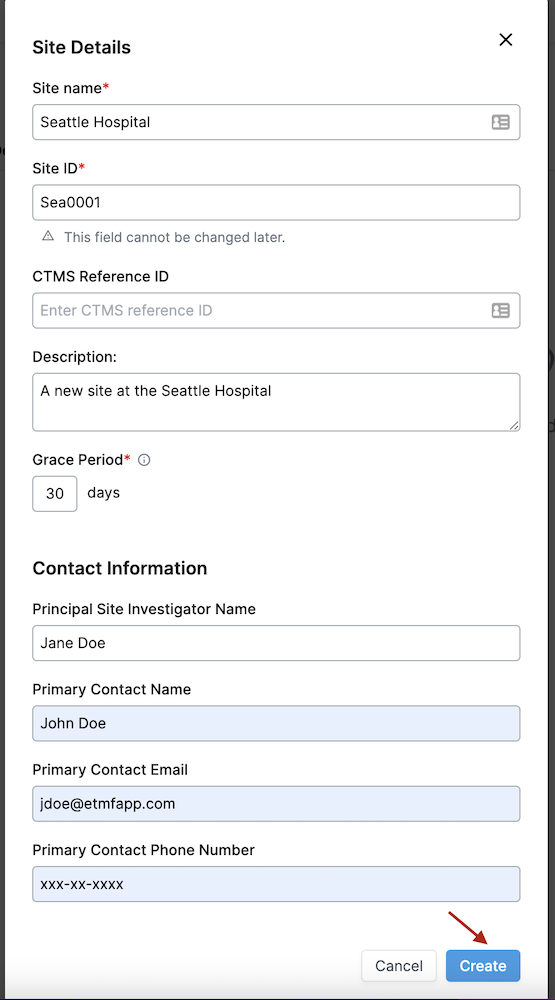Select the CTMS Reference ID input
Image resolution: width=555 pixels, height=1000 pixels.
pyautogui.click(x=276, y=311)
